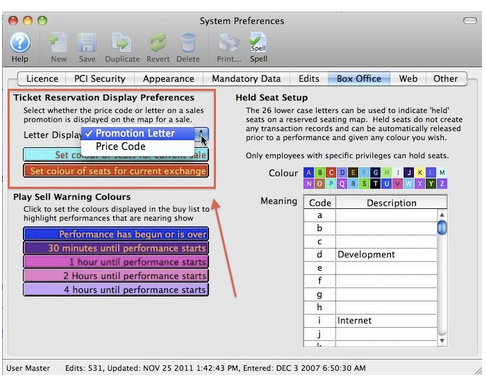The width and height of the screenshot is (486, 376).
Task: Pick held seat colour swatch A
Action: point(309,172)
